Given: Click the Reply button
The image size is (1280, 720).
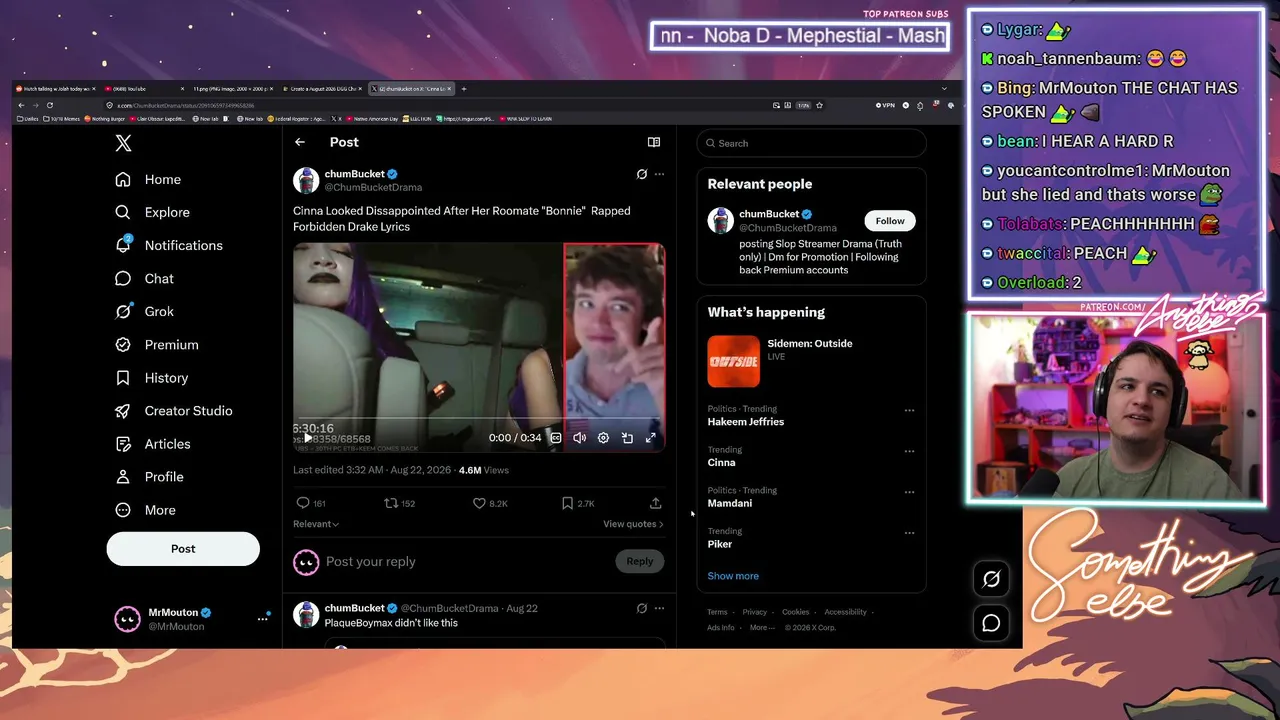Looking at the screenshot, I should click(x=640, y=561).
